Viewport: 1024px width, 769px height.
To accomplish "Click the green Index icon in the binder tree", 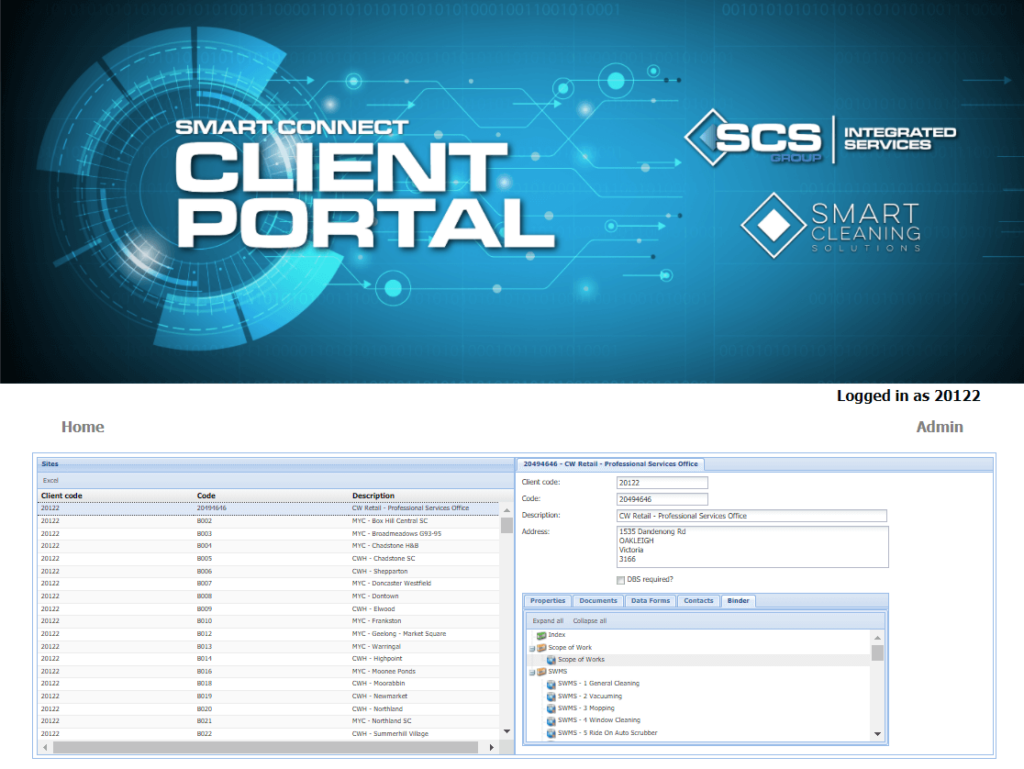I will tap(541, 635).
